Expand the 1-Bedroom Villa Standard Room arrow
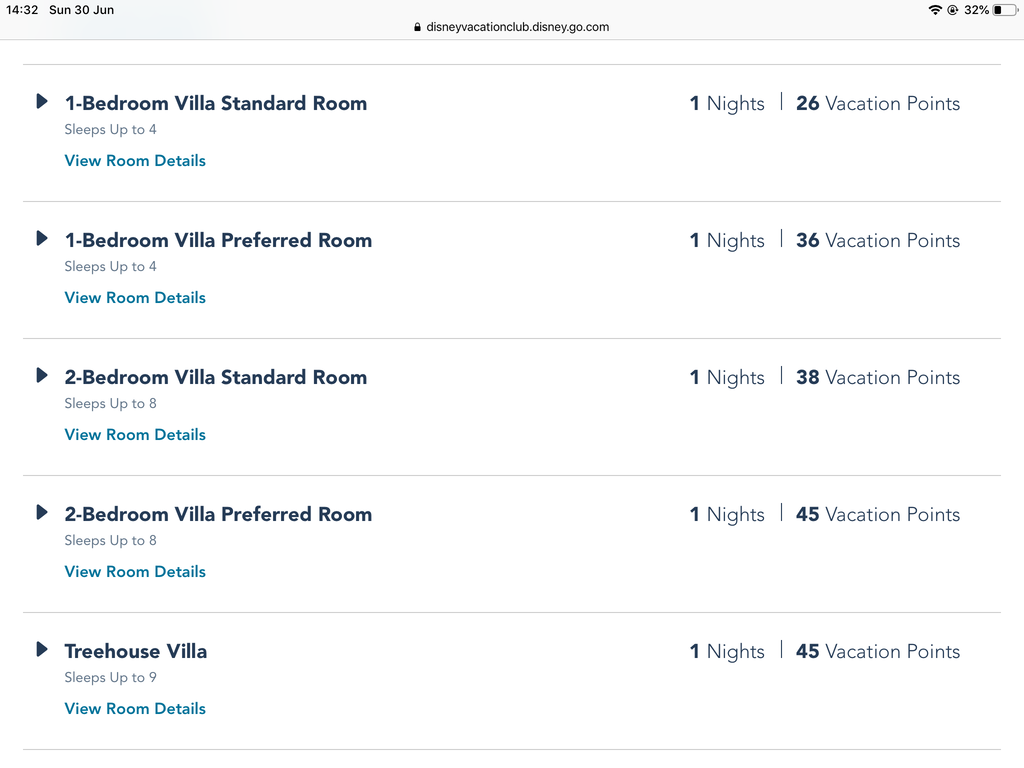Image resolution: width=1024 pixels, height=768 pixels. [x=42, y=101]
